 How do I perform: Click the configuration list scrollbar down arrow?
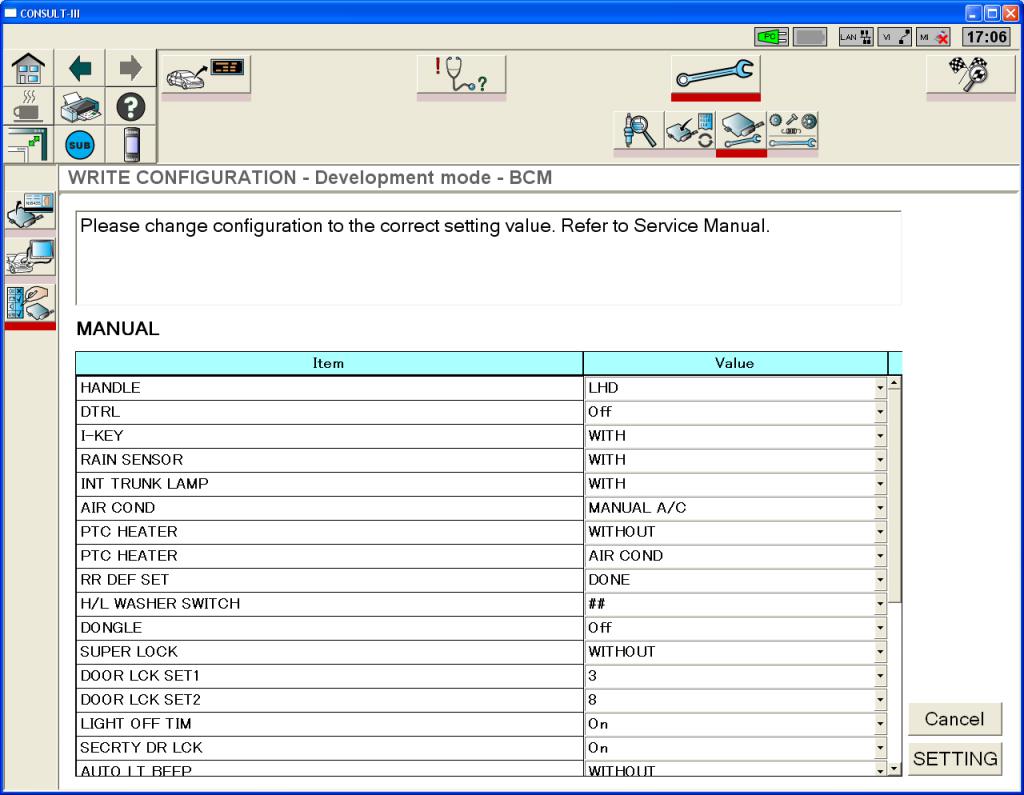(x=894, y=769)
